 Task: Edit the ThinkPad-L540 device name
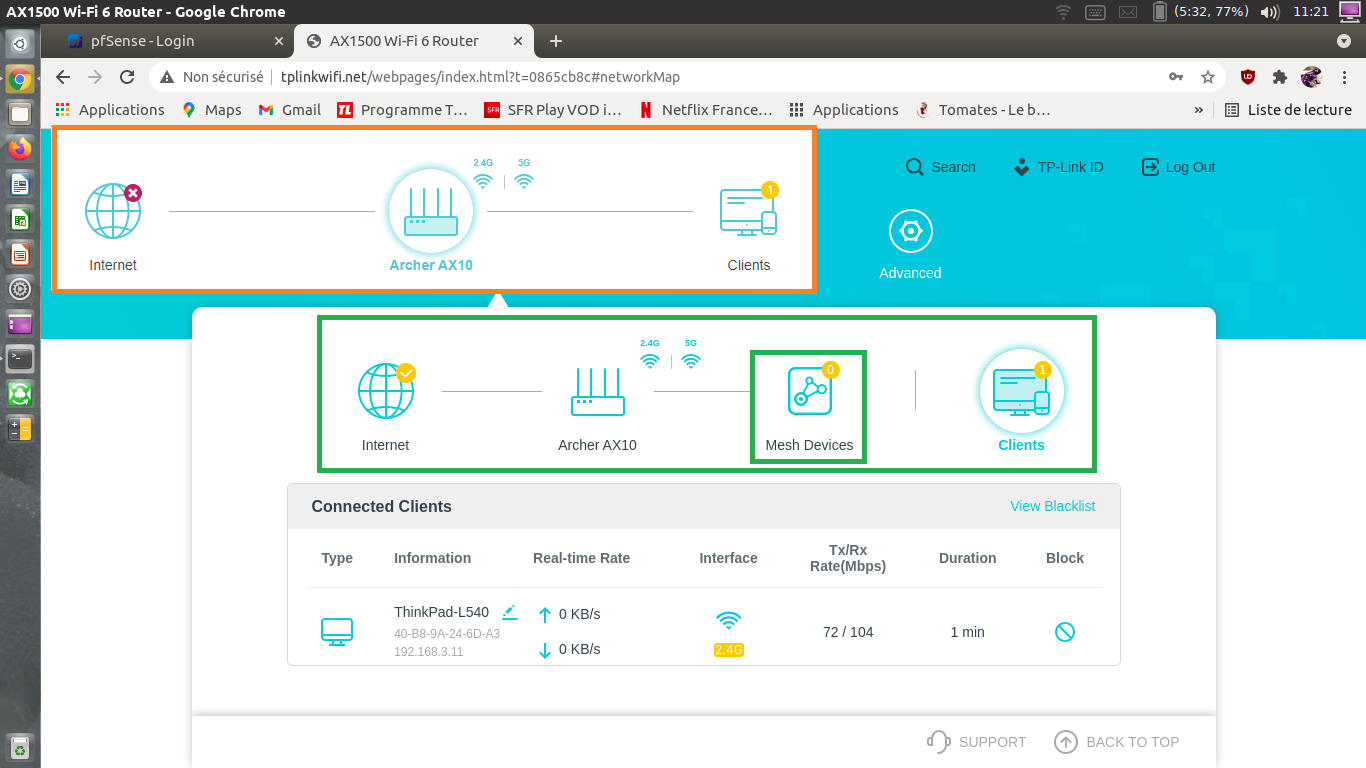click(x=510, y=612)
